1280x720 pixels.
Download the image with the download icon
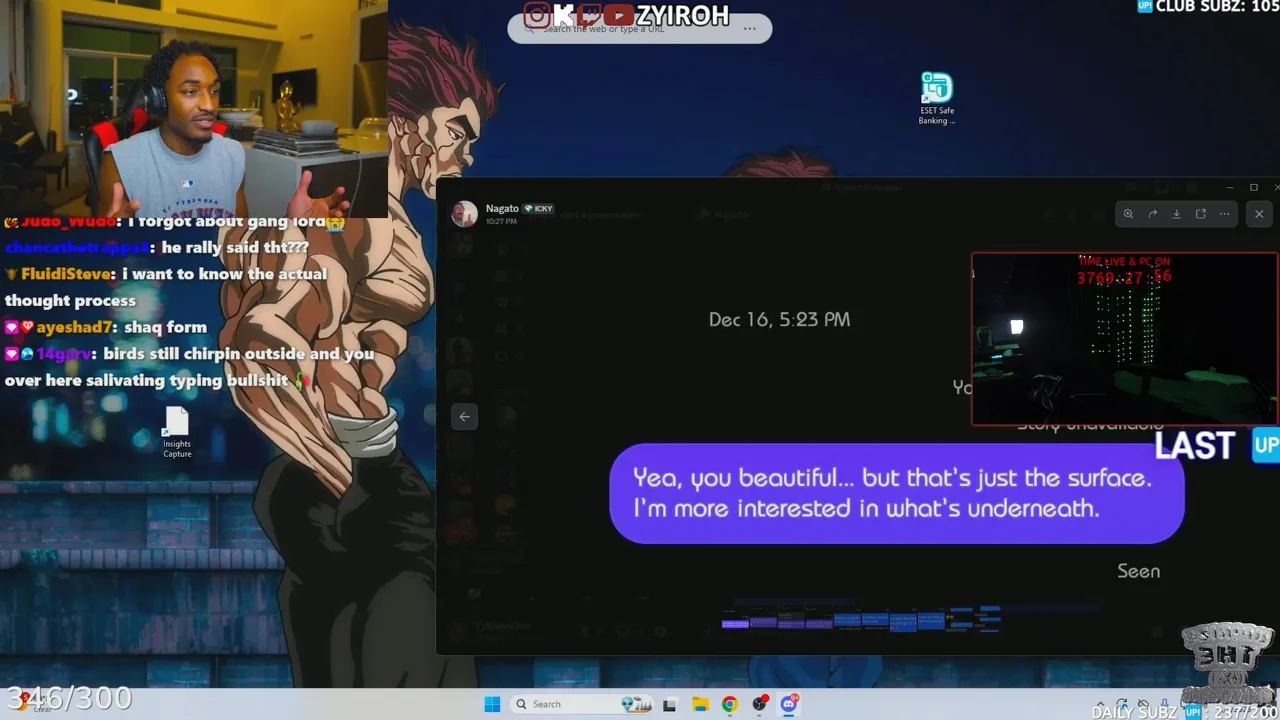[x=1176, y=214]
